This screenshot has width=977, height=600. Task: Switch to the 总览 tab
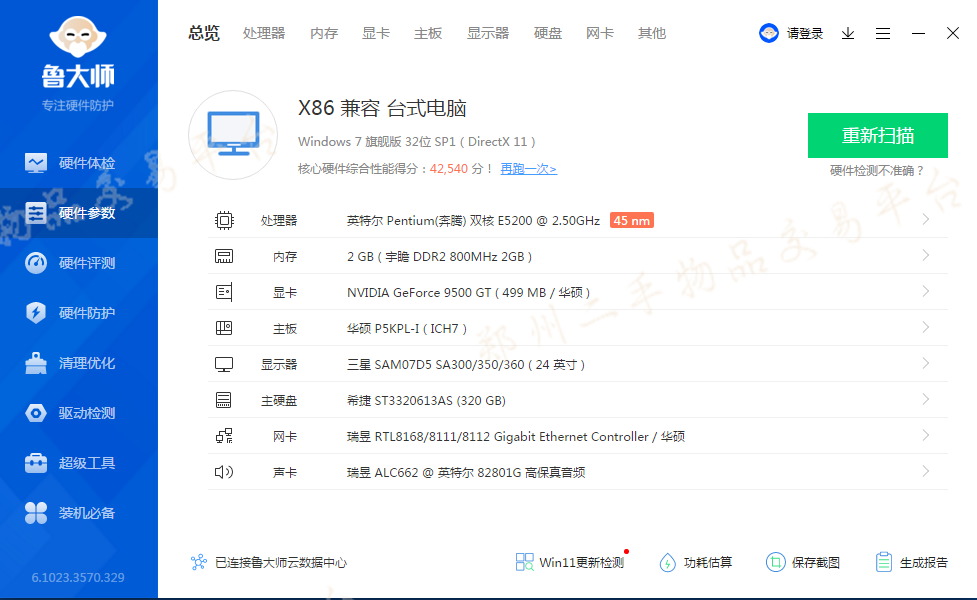point(204,33)
